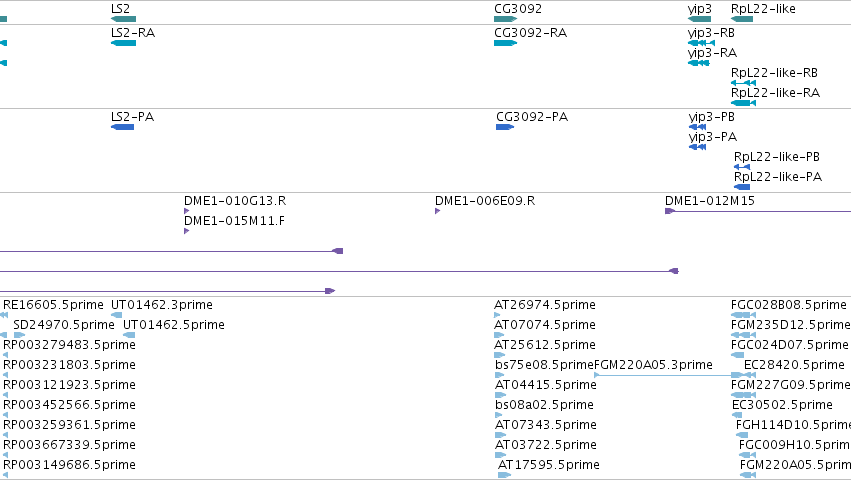Select the LS2-PA protein glyph
Screen dimensions: 851x480
point(122,127)
